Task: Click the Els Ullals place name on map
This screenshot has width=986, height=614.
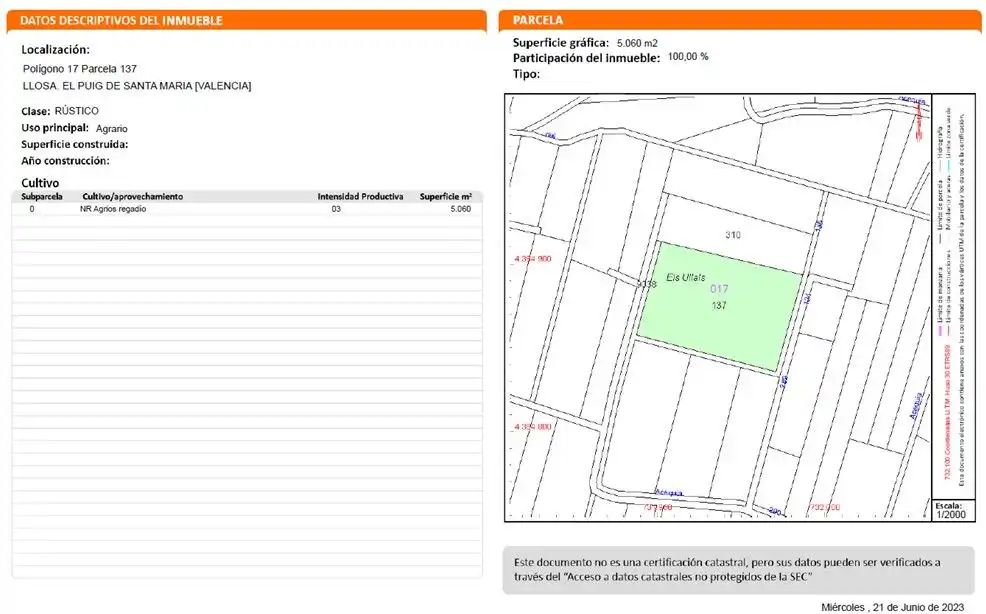Action: 685,277
